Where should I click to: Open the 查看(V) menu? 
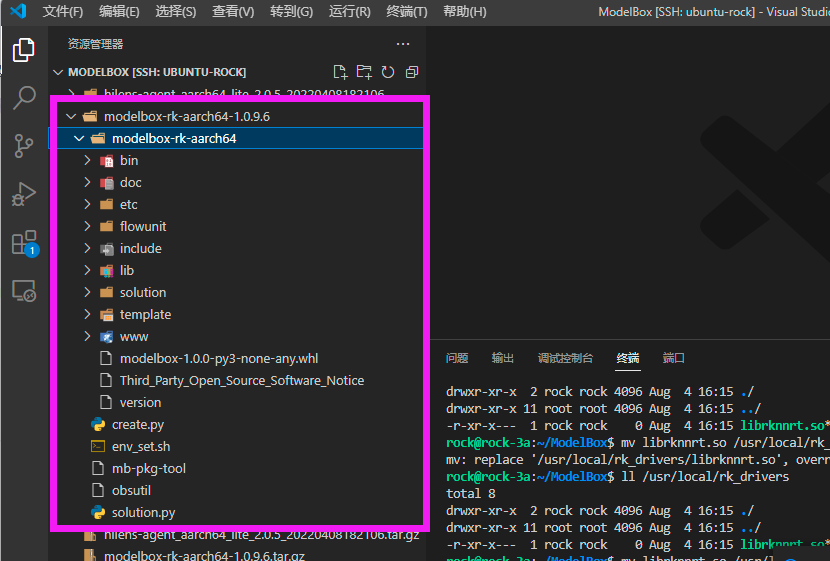tap(233, 11)
